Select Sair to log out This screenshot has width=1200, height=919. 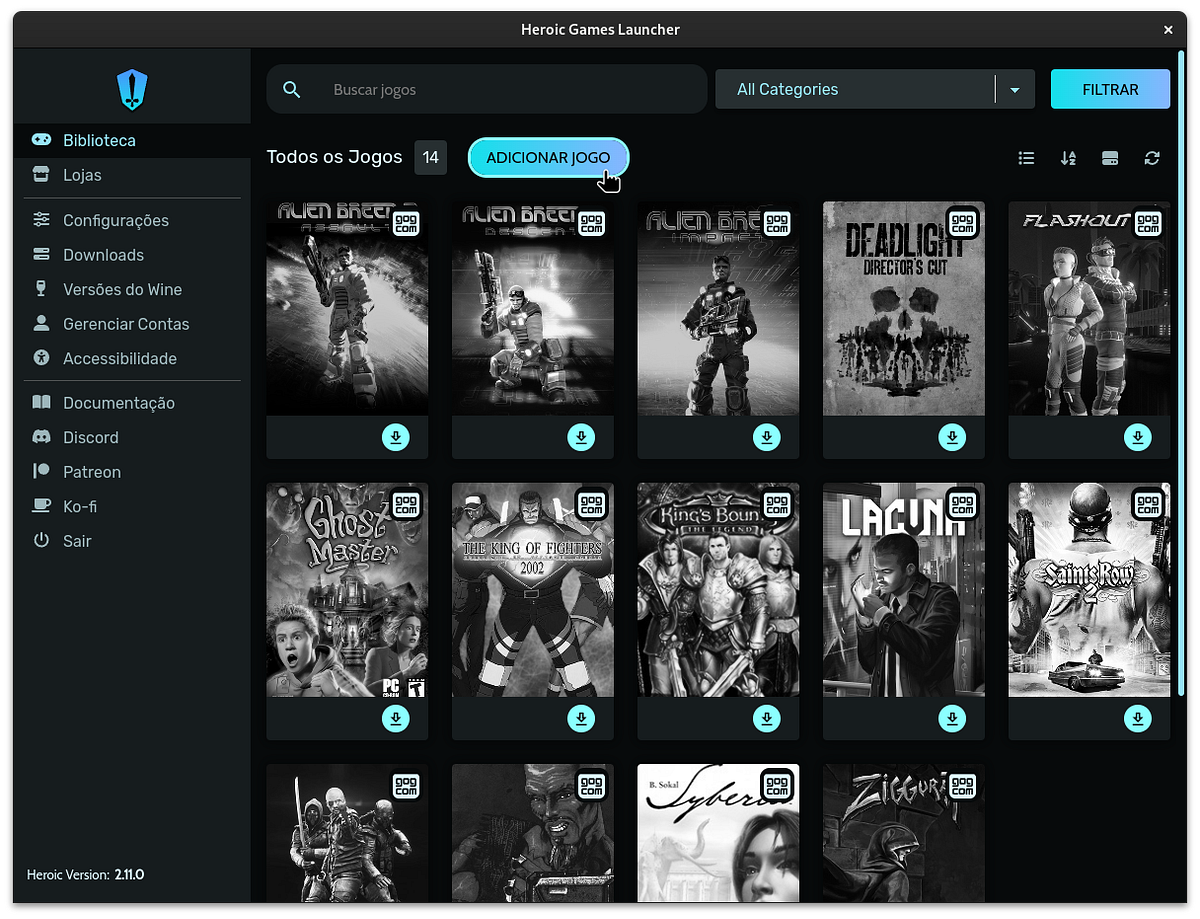[x=132, y=541]
